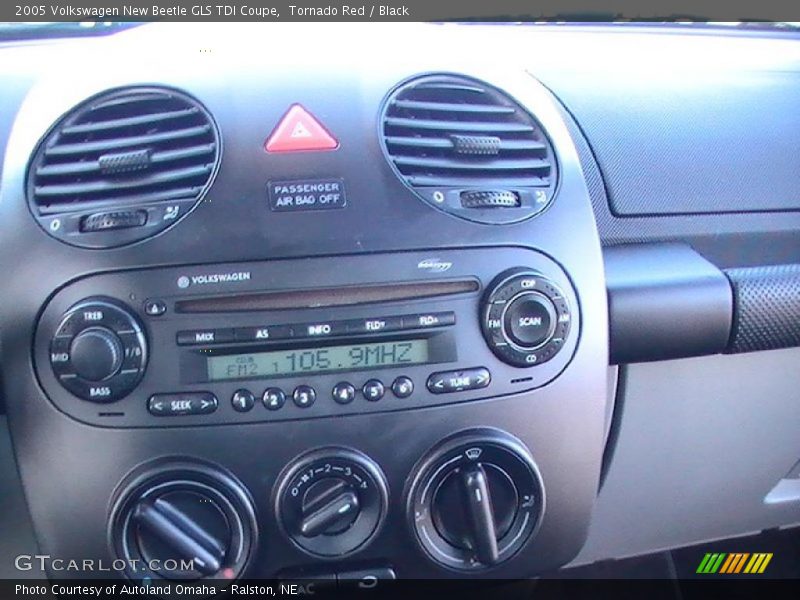
Task: Click the 105.9MHZ frequency display
Action: tap(317, 360)
